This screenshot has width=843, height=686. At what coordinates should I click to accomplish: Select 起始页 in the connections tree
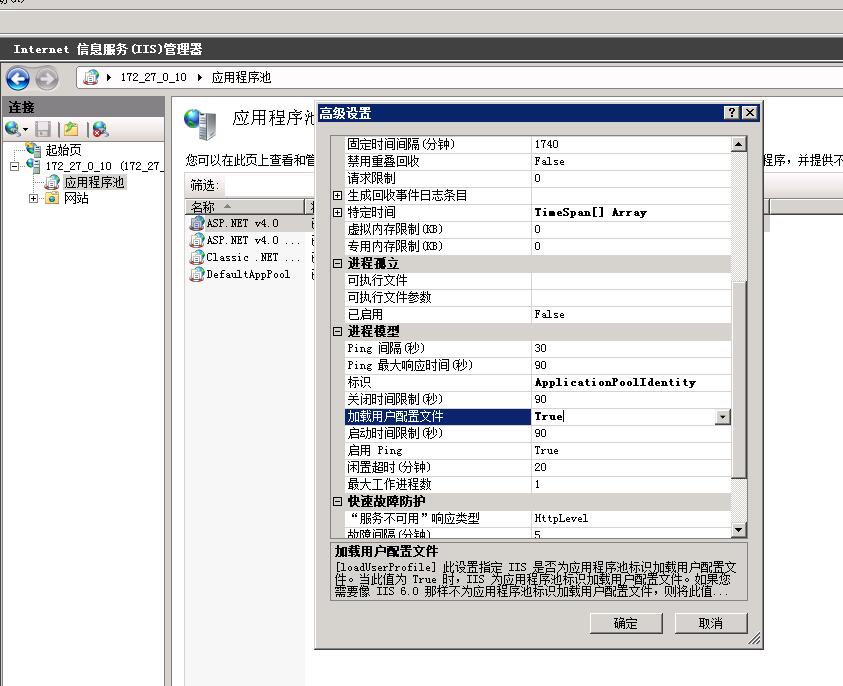click(x=62, y=150)
